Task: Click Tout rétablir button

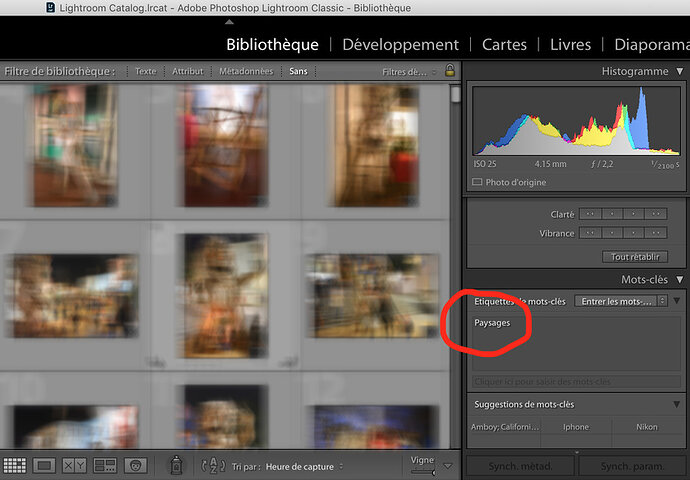Action: (x=635, y=256)
